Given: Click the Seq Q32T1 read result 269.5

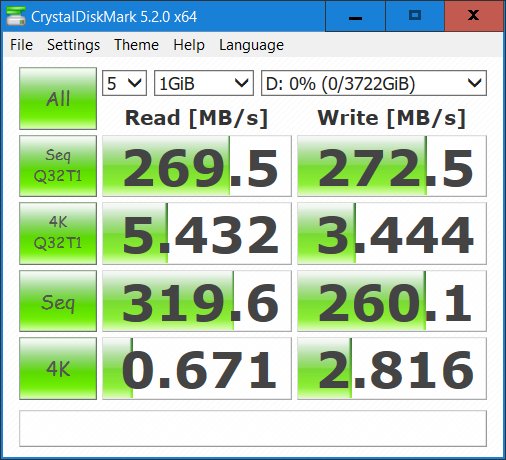Looking at the screenshot, I should (197, 166).
